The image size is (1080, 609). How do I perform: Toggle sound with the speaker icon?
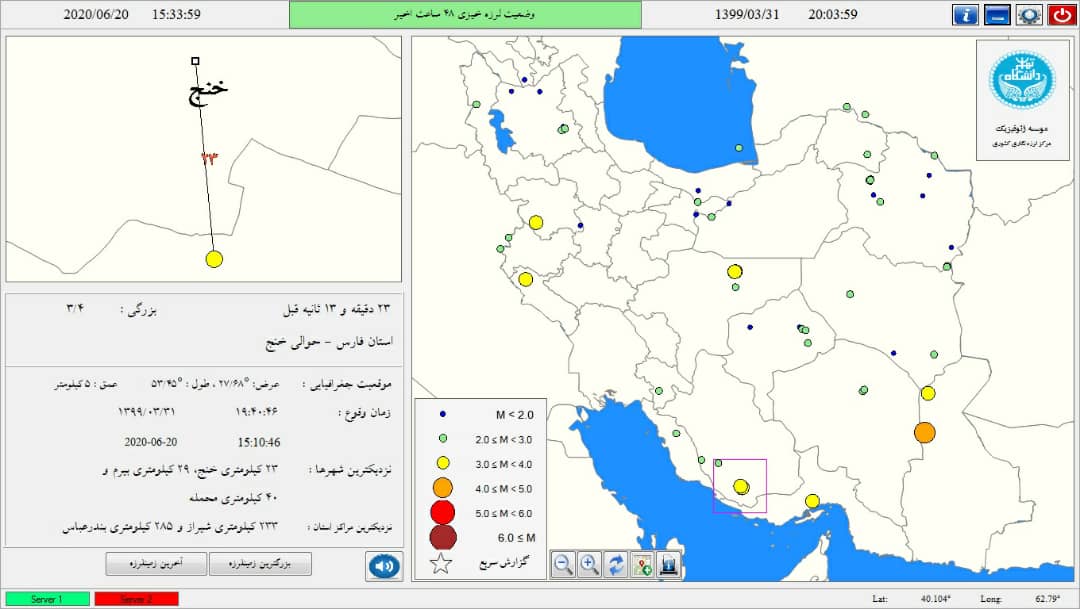(x=384, y=566)
